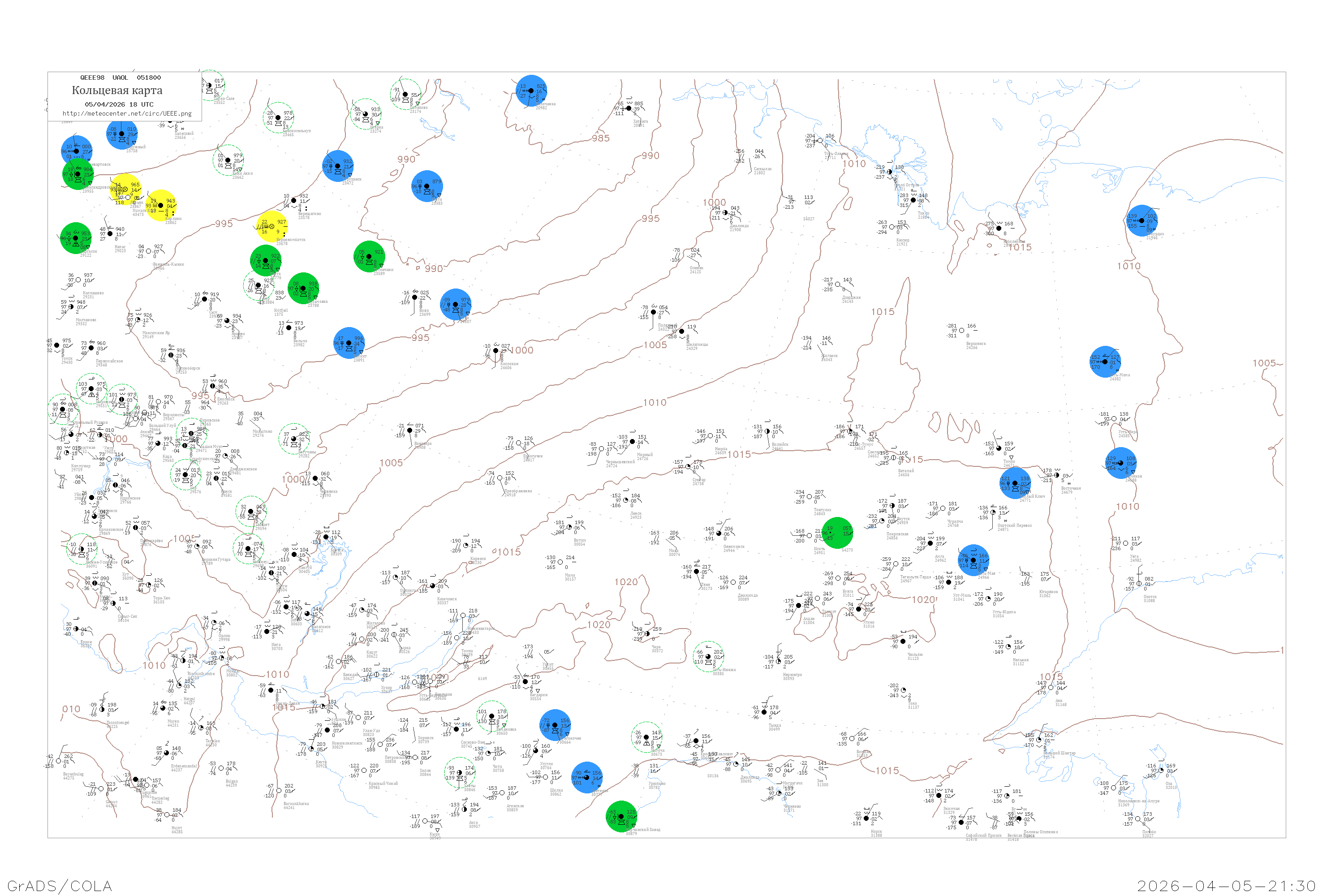Click the GrADS/COLA footer label
The image size is (1344, 896).
[60, 886]
